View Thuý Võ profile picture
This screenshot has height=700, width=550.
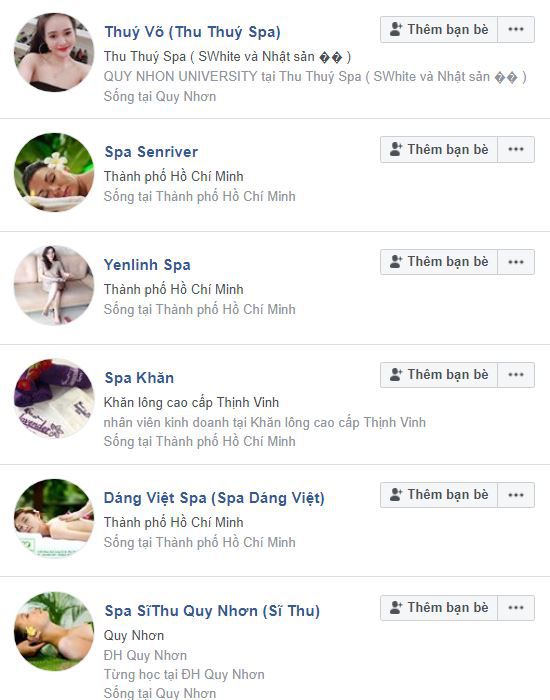coord(54,53)
